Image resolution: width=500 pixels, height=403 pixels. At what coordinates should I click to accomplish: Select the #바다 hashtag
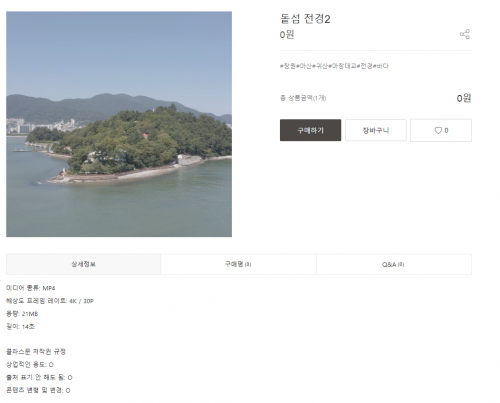coord(381,66)
